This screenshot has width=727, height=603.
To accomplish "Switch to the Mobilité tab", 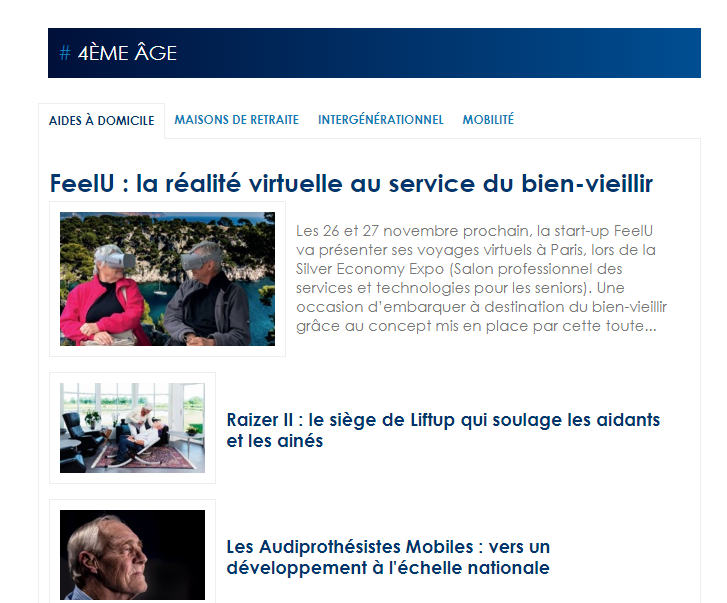I will (x=488, y=120).
